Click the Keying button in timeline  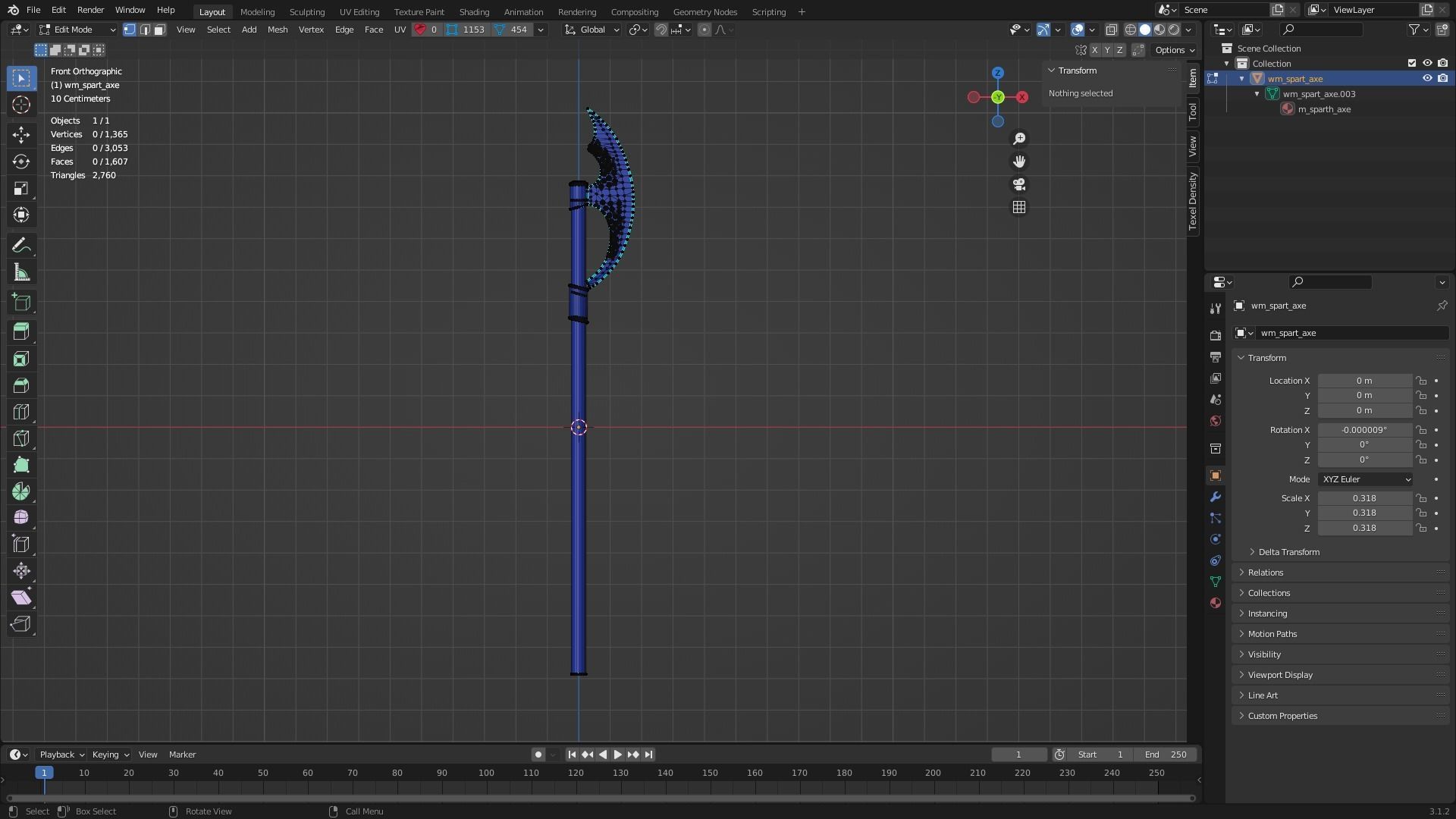(x=110, y=755)
